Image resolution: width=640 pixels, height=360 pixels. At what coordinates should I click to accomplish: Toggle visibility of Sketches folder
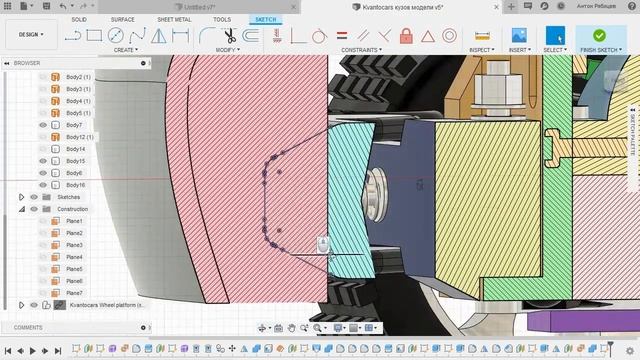coord(34,197)
